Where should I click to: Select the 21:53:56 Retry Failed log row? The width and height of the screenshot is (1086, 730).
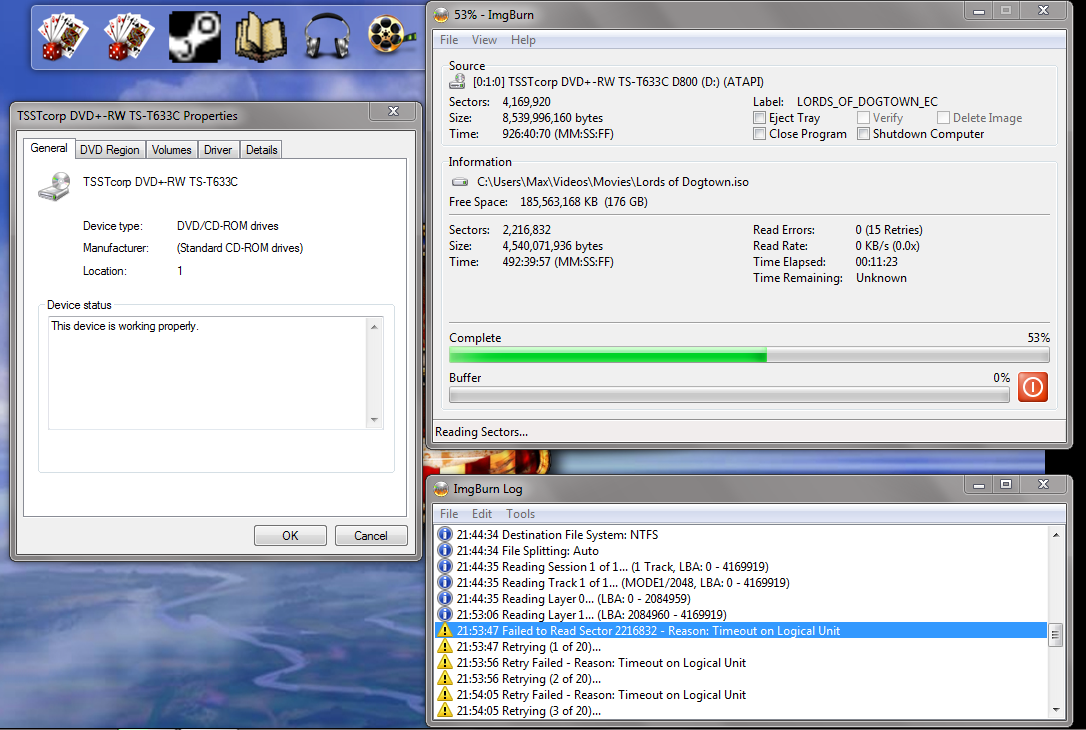(740, 663)
